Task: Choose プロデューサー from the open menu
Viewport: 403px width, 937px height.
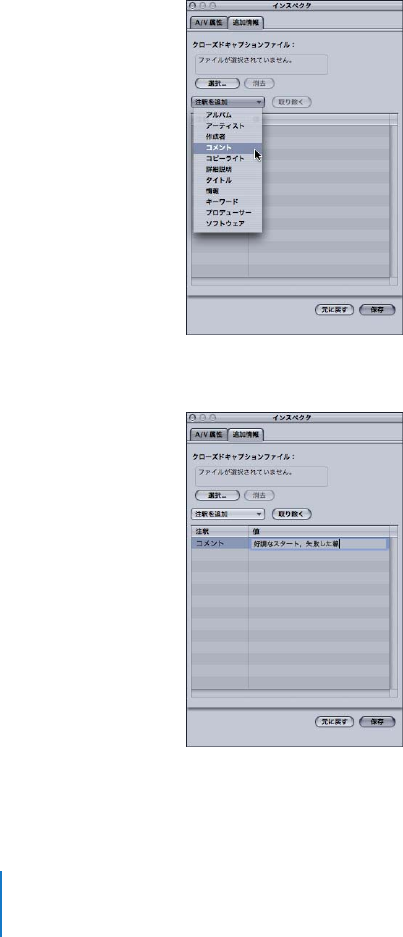Action: pyautogui.click(x=227, y=213)
